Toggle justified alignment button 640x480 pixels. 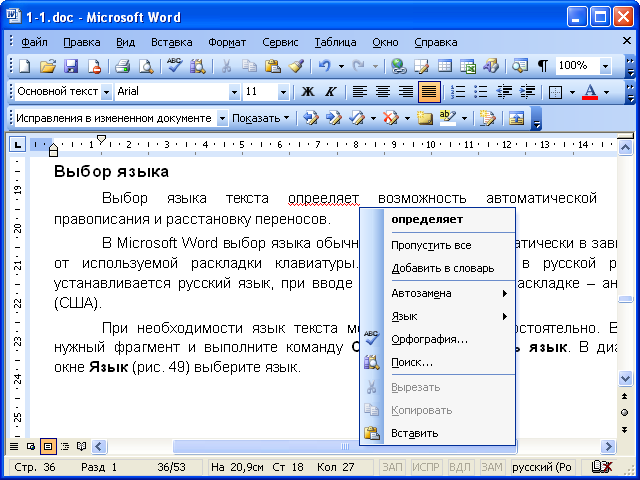429,92
